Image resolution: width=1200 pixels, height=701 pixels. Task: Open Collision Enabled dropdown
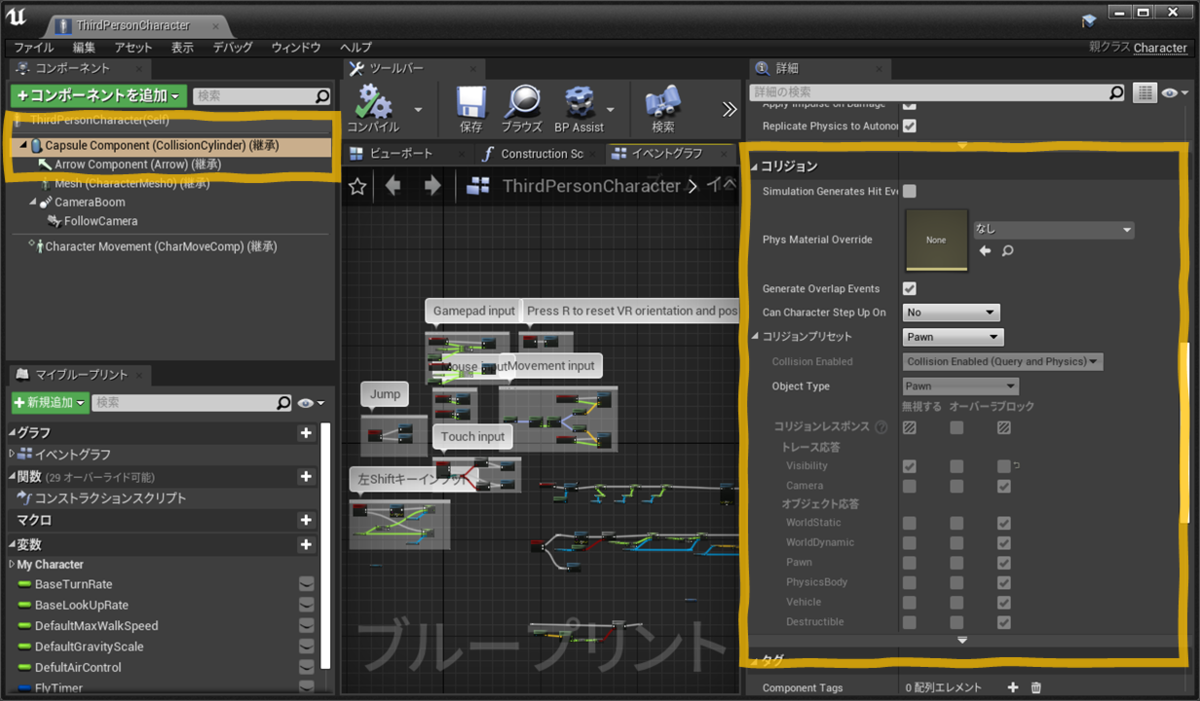click(x=1002, y=361)
